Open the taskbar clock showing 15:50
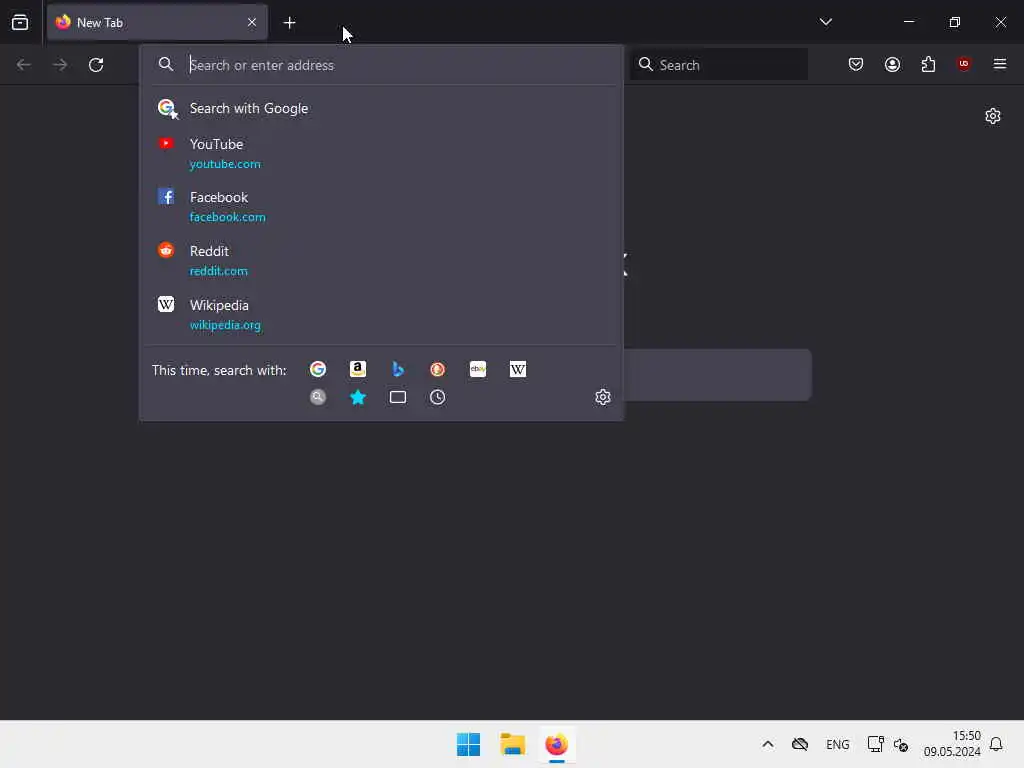1024x768 pixels. tap(952, 744)
